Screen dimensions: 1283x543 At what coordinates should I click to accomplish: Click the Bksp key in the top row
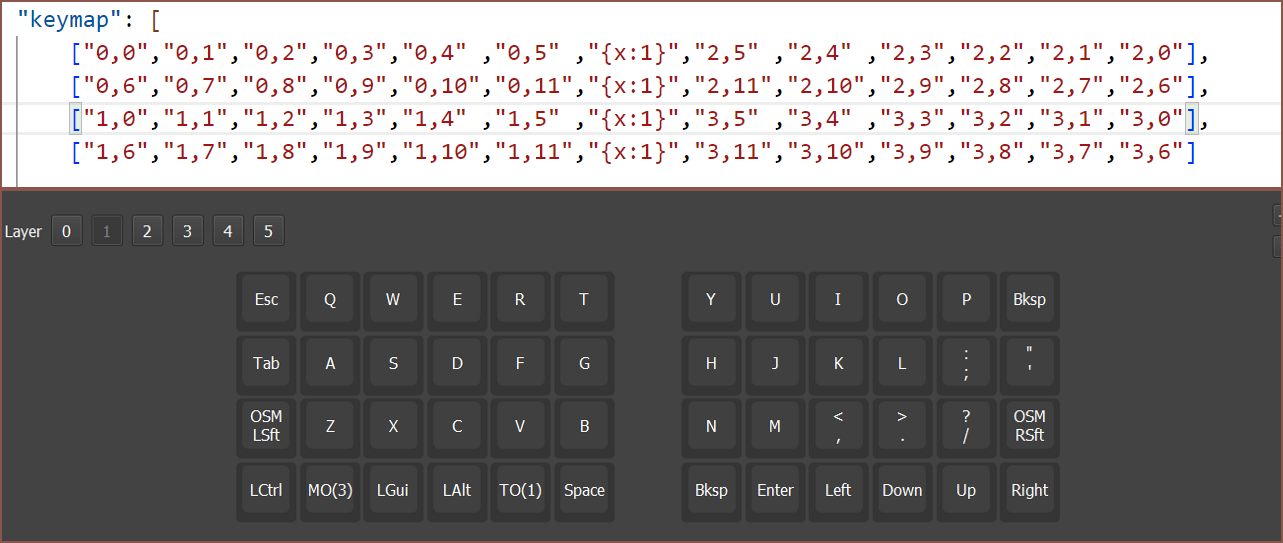click(x=1029, y=299)
